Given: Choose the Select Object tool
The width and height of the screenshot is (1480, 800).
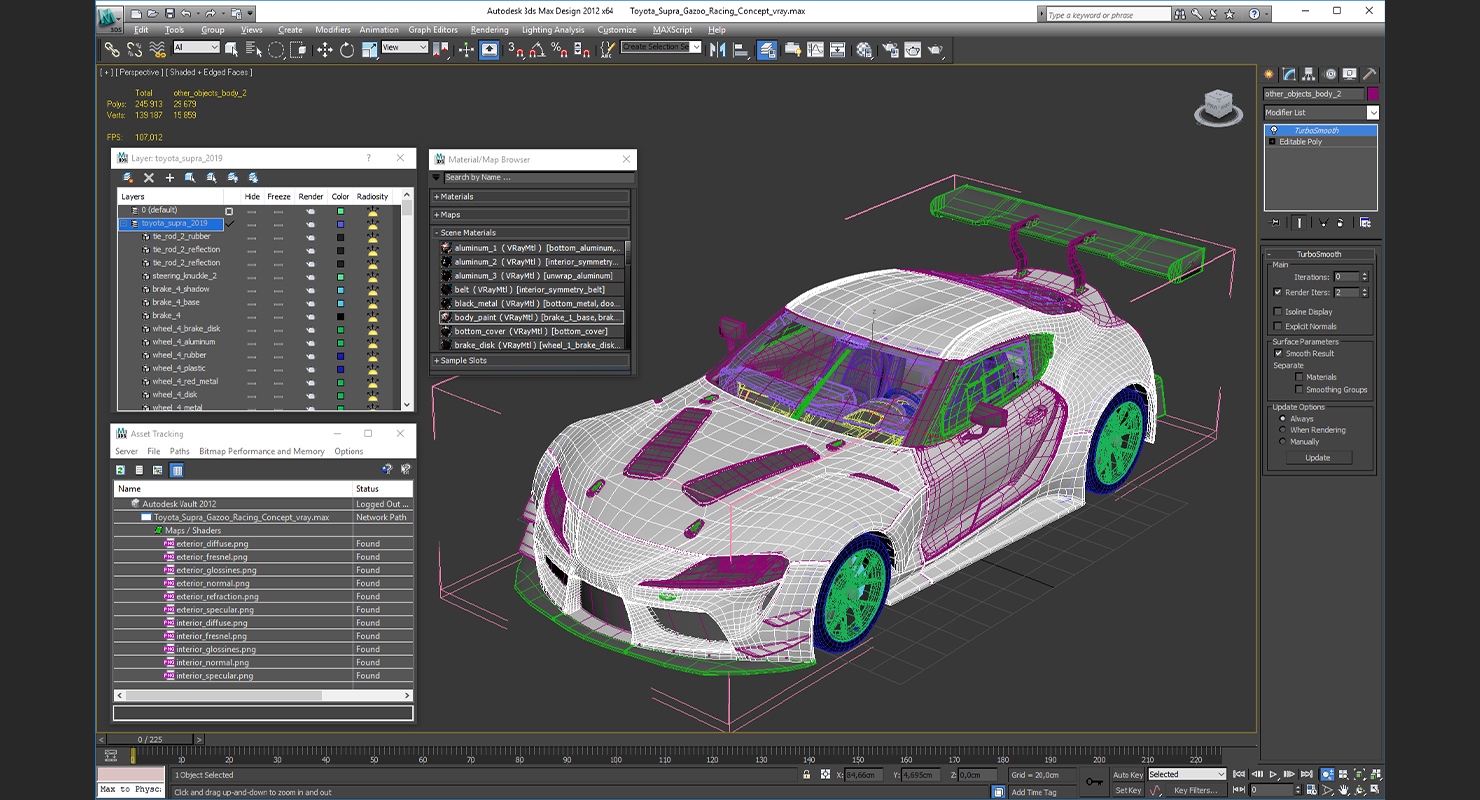Looking at the screenshot, I should pyautogui.click(x=231, y=49).
